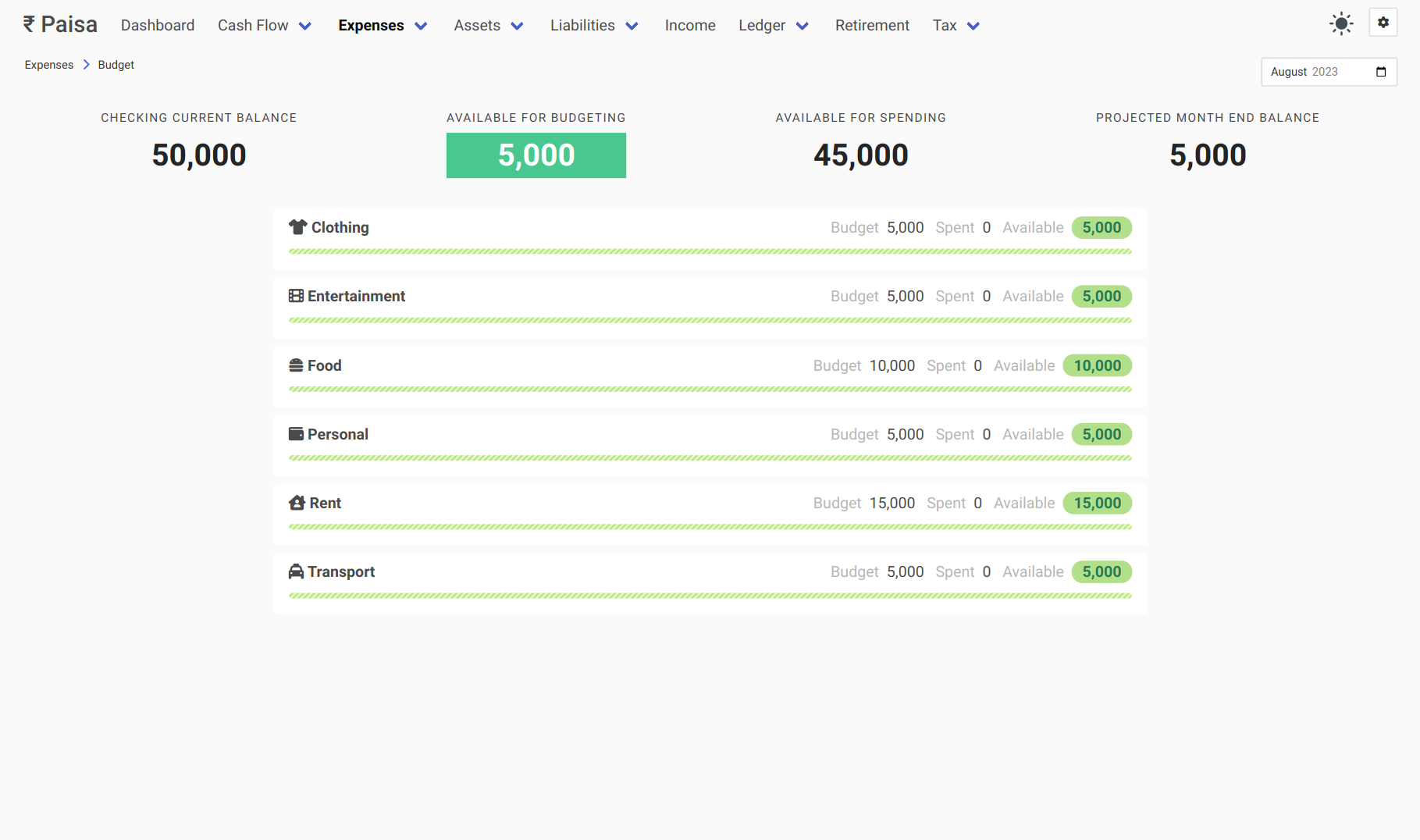Viewport: 1420px width, 840px height.
Task: Click the Paisa brand name link
Action: 69,24
